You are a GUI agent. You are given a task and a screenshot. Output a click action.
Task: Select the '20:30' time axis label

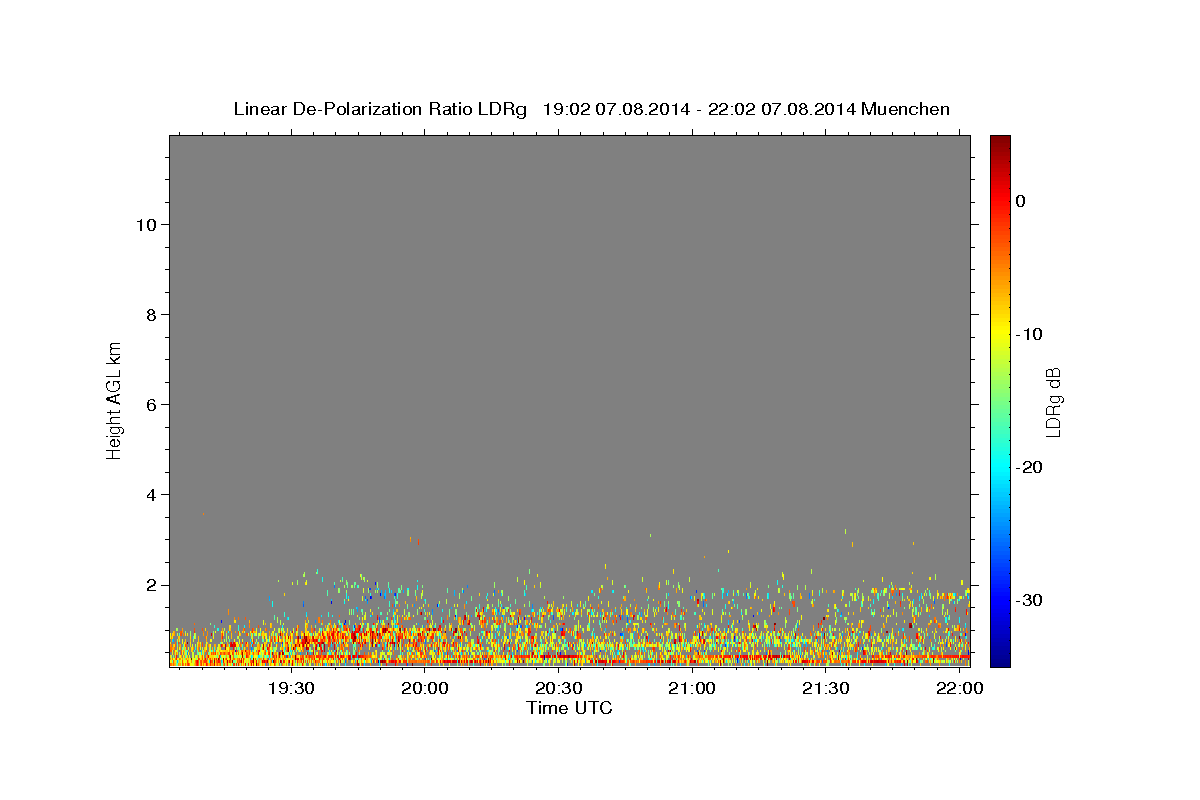[x=559, y=689]
